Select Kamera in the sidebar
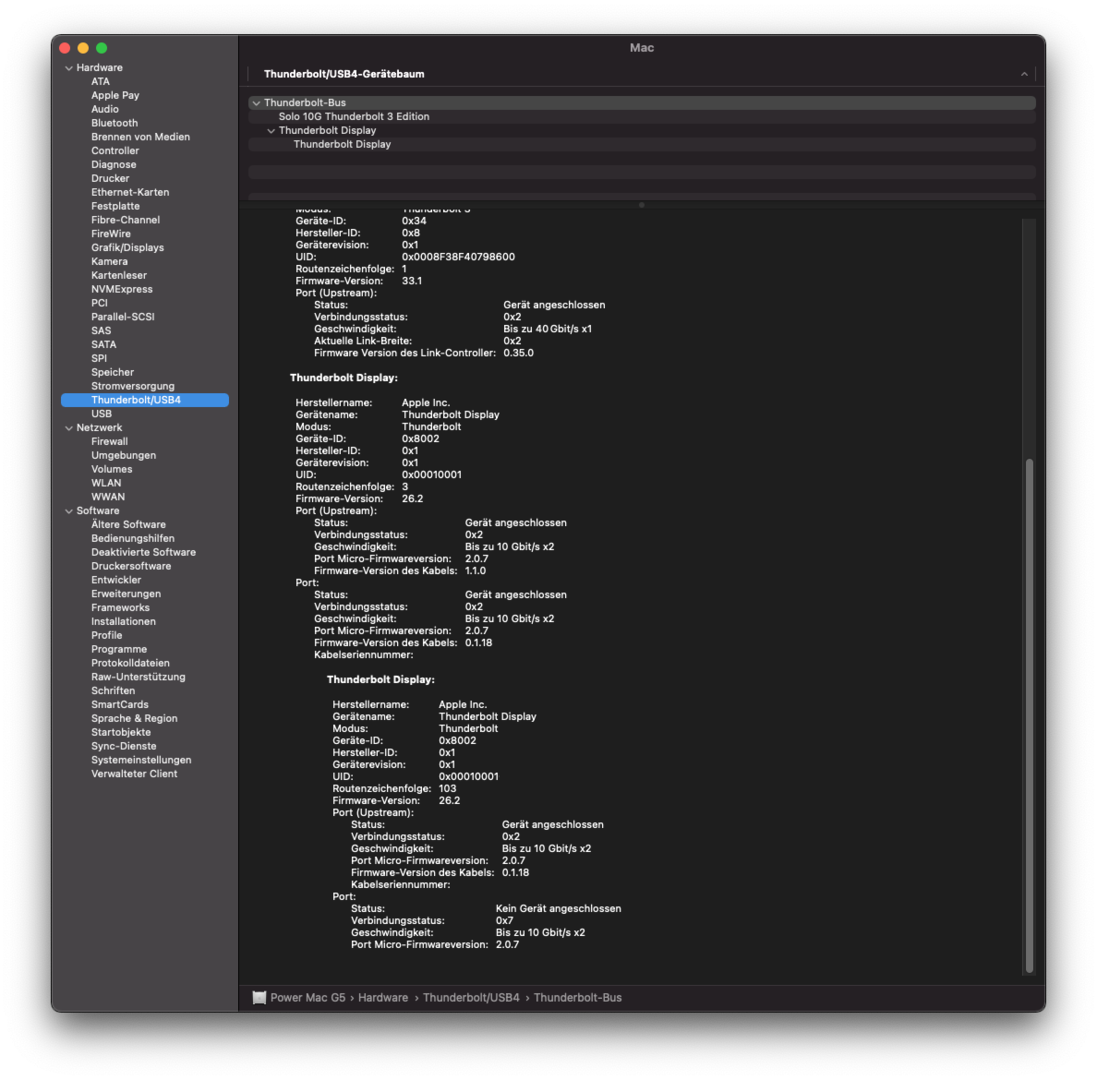1097x1080 pixels. 109,262
